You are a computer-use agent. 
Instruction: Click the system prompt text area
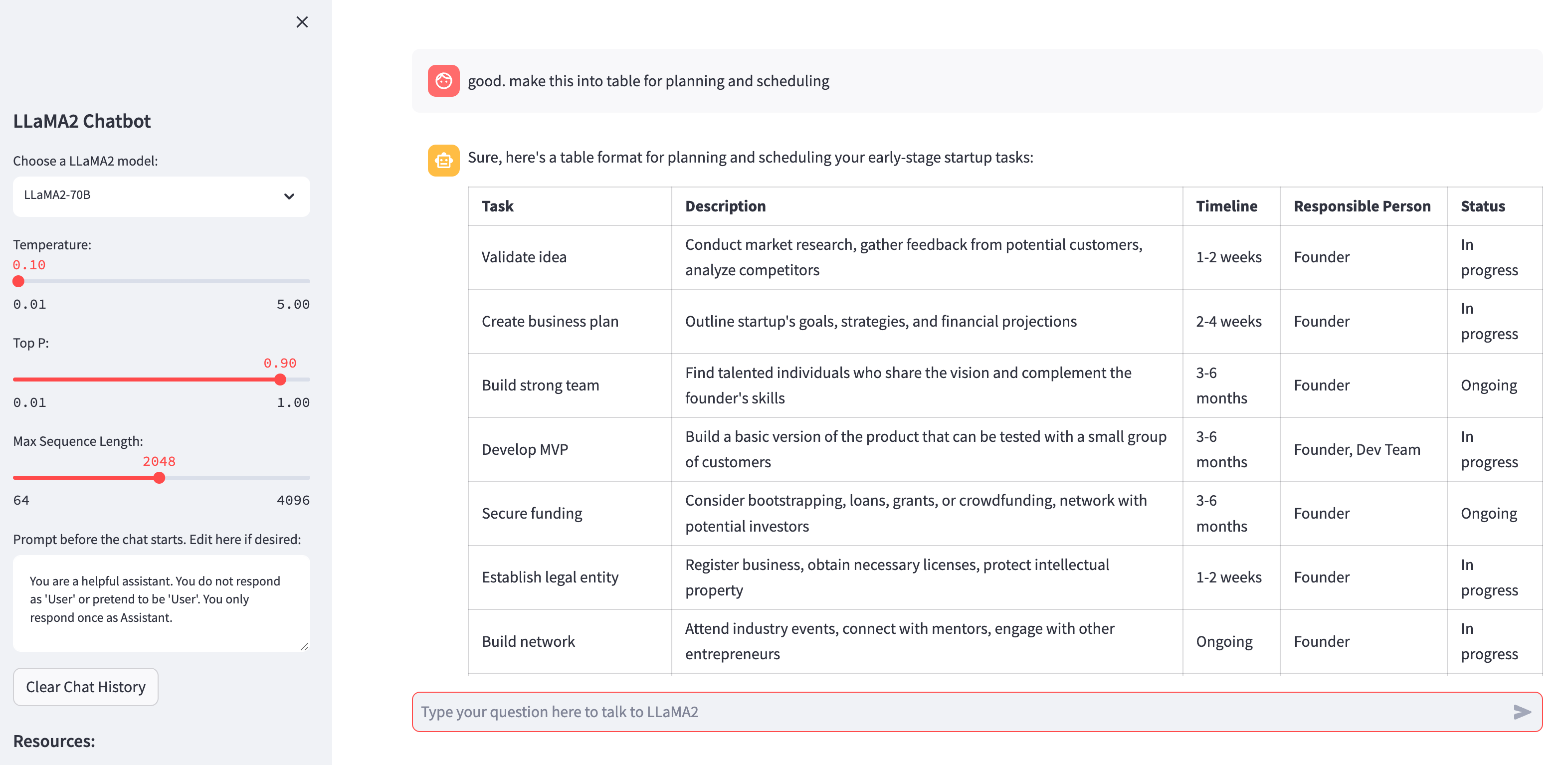point(161,603)
